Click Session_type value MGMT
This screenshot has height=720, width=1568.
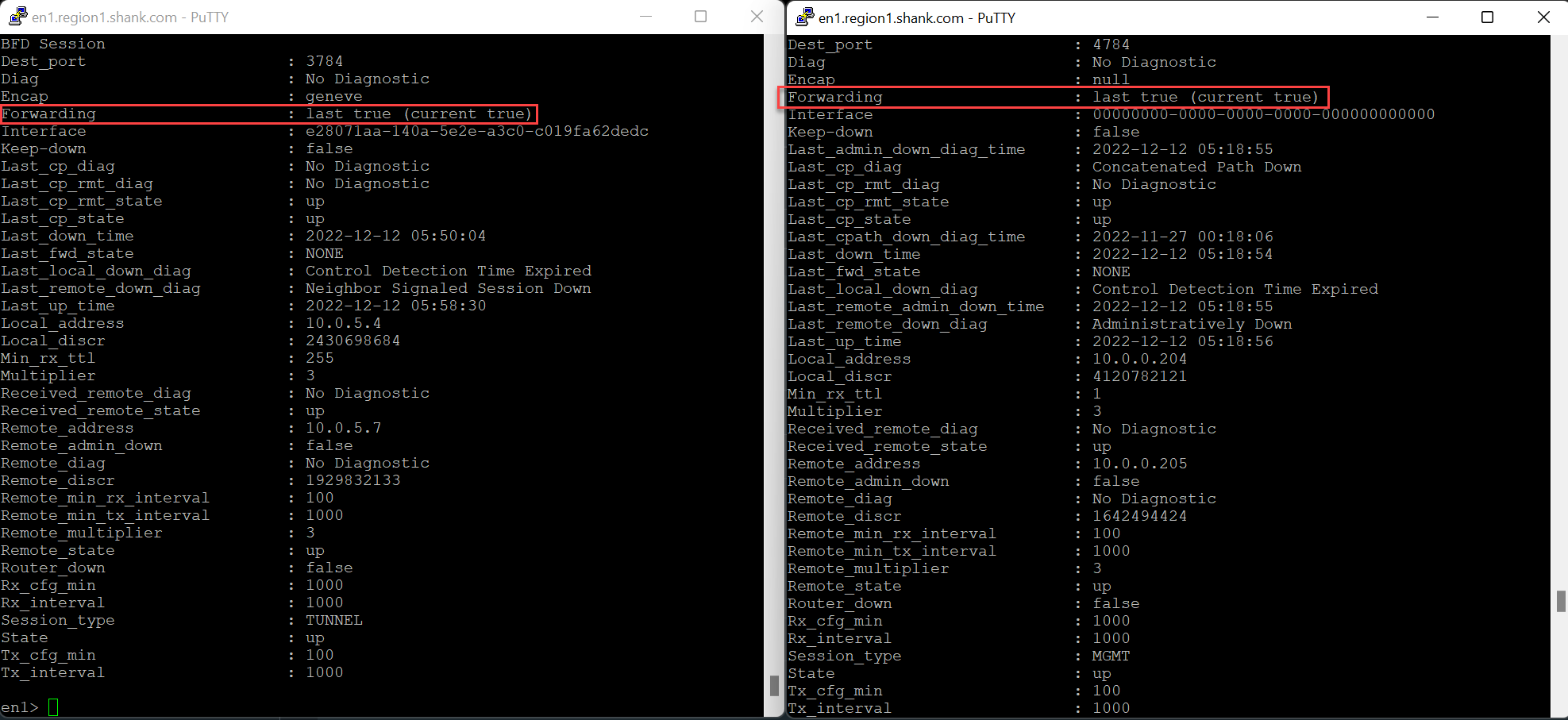click(x=1111, y=656)
